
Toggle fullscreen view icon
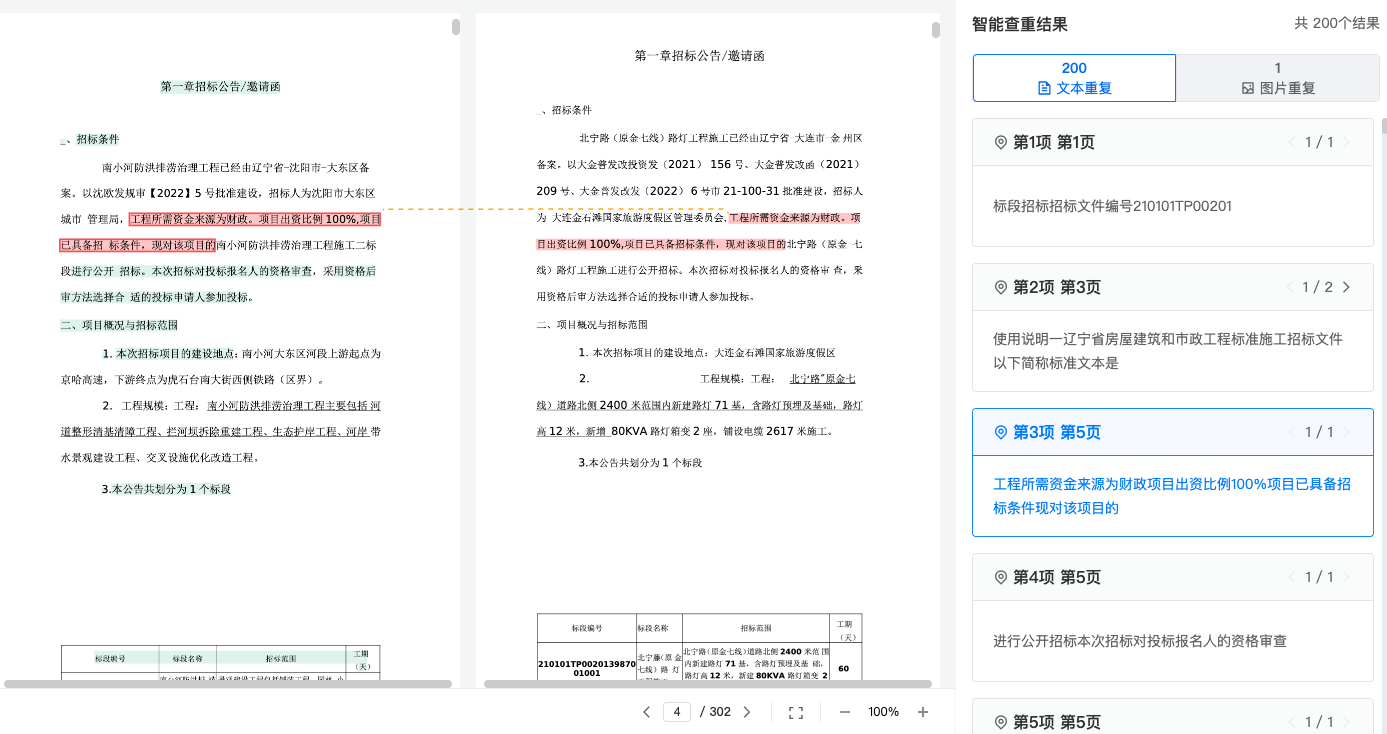[796, 712]
